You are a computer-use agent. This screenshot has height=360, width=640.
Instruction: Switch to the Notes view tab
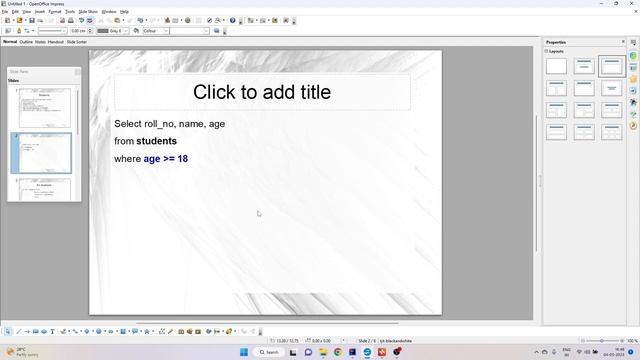coord(40,42)
